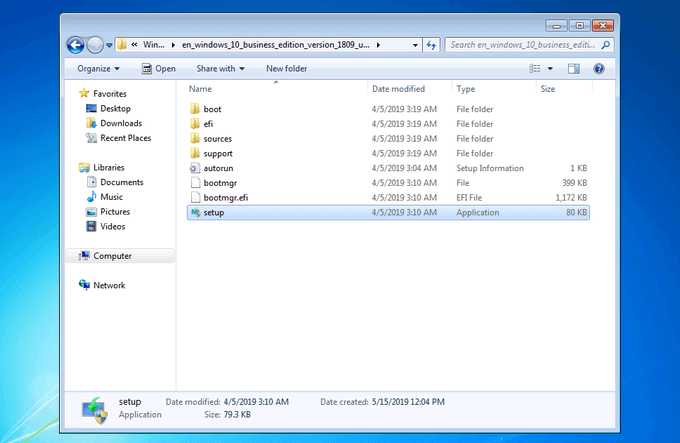680x443 pixels.
Task: Click the magnifier search icon
Action: tap(606, 45)
